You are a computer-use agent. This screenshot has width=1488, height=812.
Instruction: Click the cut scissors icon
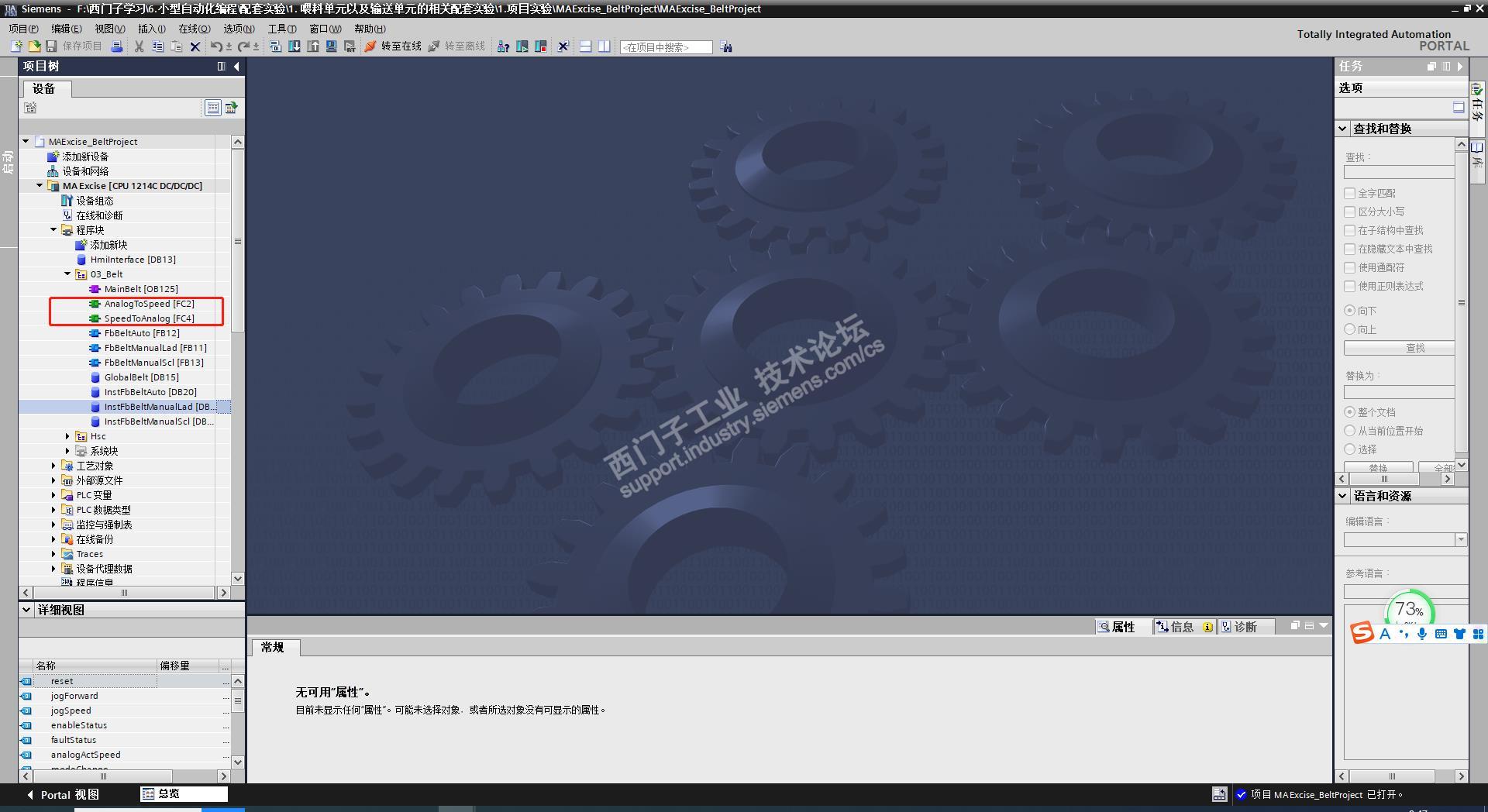point(139,46)
